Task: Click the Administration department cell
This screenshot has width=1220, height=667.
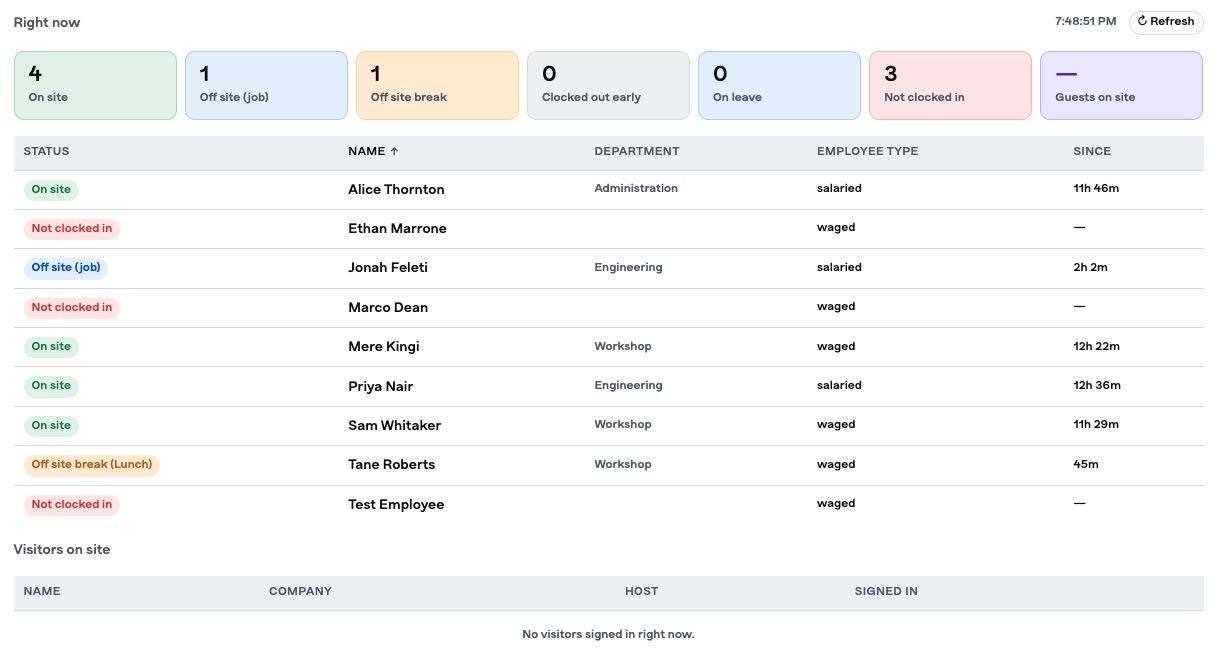Action: pyautogui.click(x=636, y=188)
